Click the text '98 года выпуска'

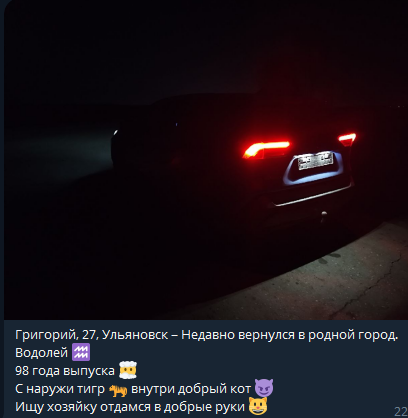pyautogui.click(x=65, y=371)
